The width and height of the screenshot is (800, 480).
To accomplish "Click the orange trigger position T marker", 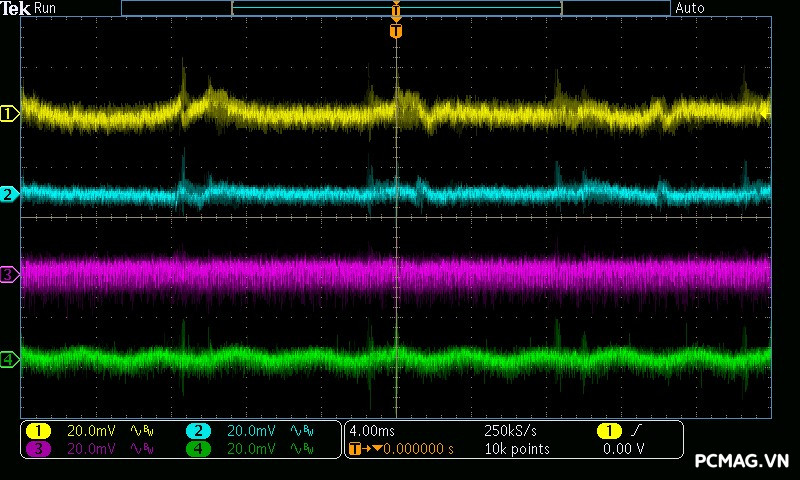I will point(396,31).
